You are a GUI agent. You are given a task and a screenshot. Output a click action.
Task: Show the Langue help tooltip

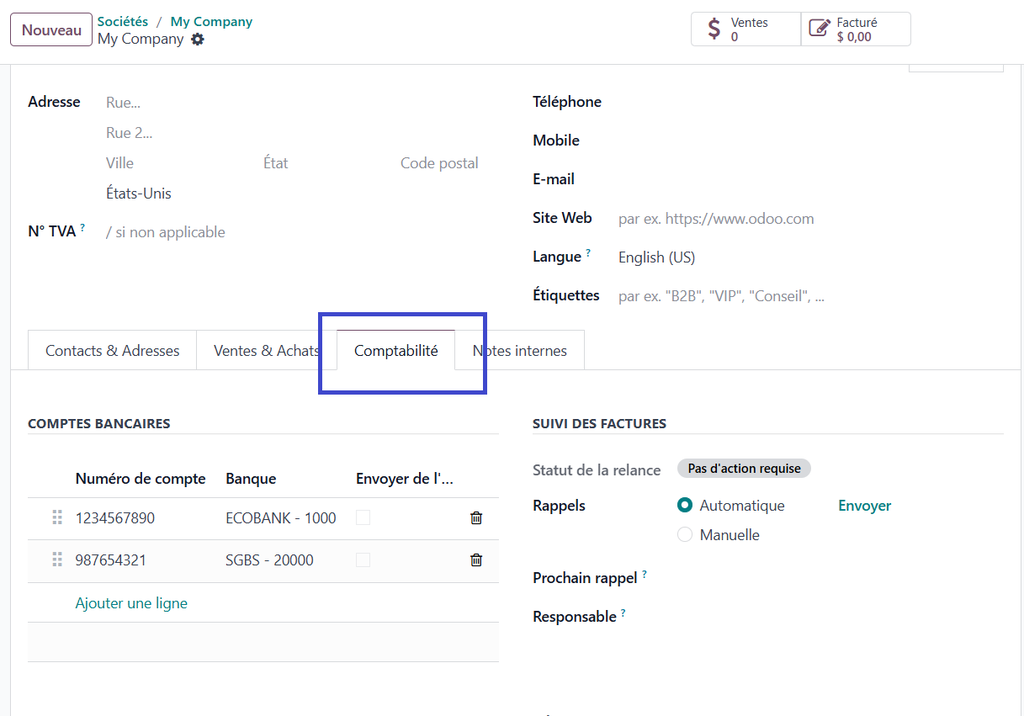coord(588,253)
